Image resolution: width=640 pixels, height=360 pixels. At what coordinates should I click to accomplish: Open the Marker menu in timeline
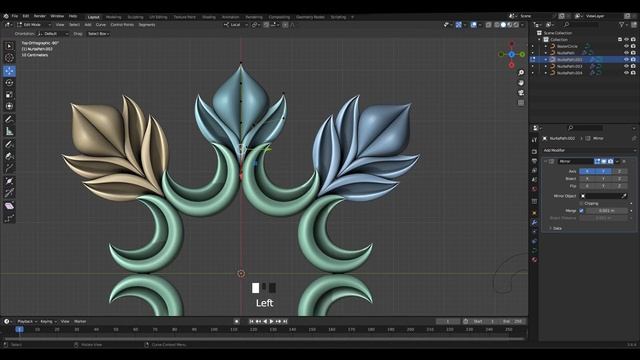pyautogui.click(x=80, y=322)
